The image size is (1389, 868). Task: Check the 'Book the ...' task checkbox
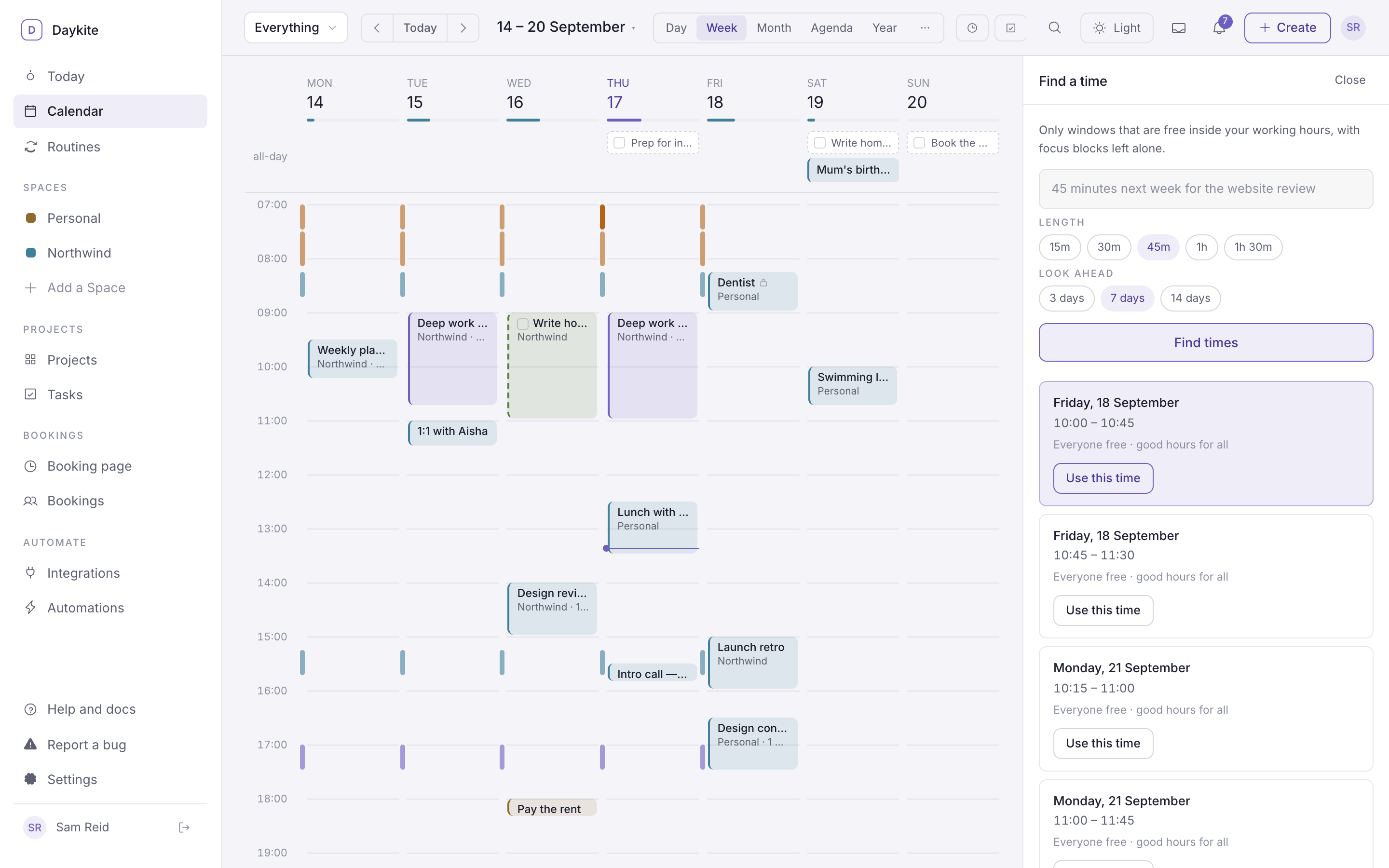(920, 143)
